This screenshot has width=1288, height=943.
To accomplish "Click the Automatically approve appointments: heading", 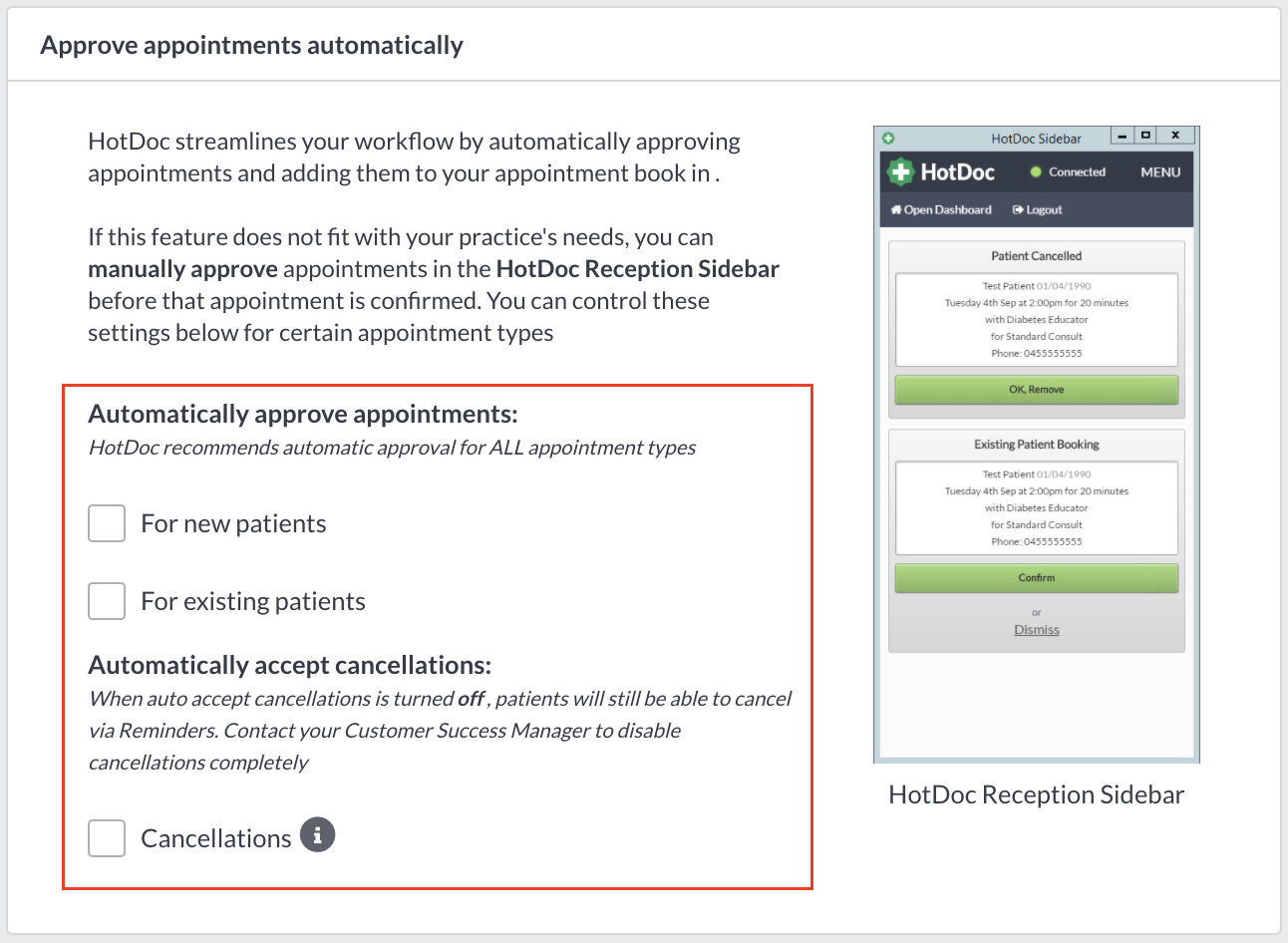I will click(x=303, y=414).
